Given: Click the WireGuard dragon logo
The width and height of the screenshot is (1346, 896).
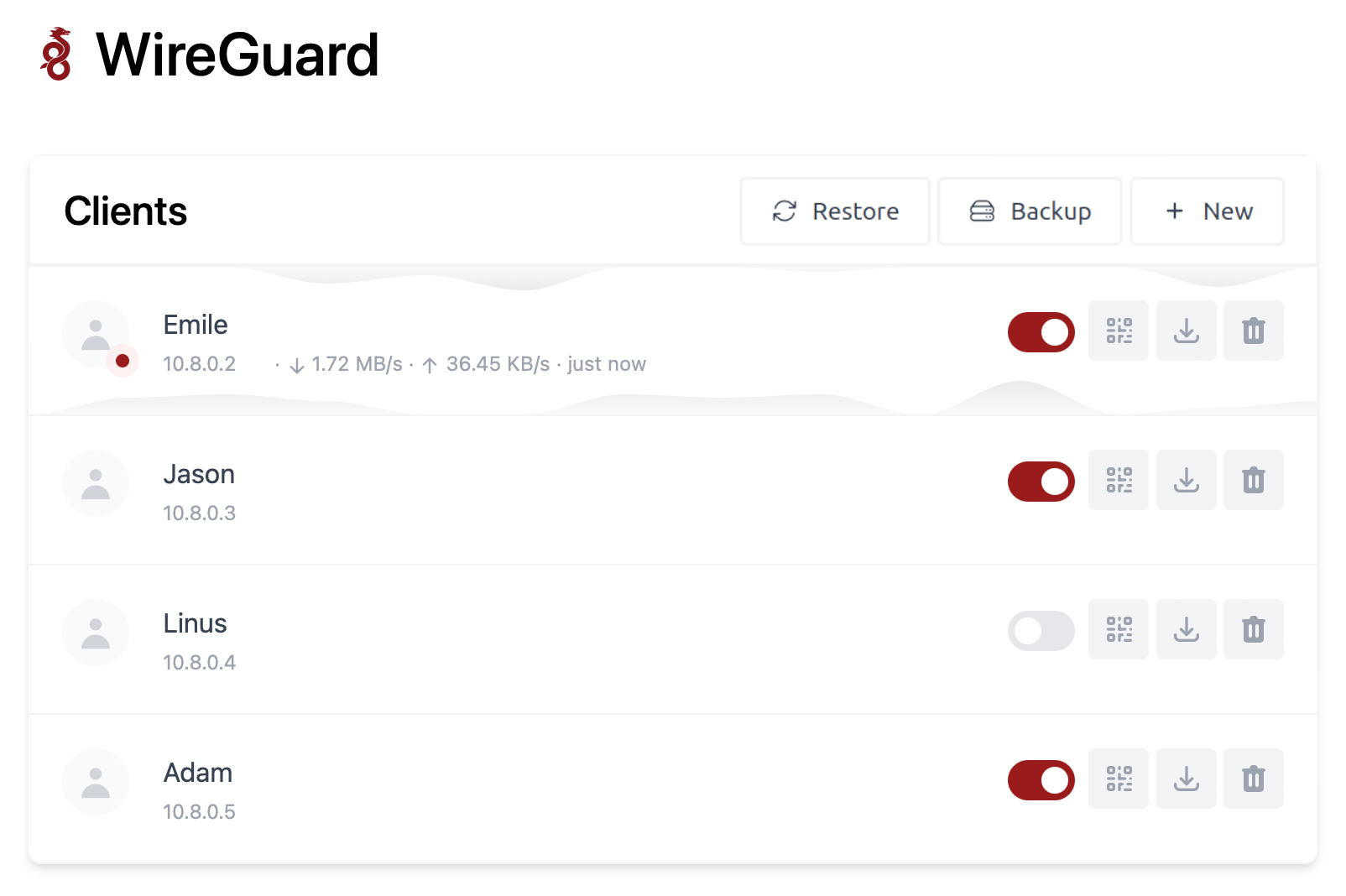Looking at the screenshot, I should click(x=56, y=55).
